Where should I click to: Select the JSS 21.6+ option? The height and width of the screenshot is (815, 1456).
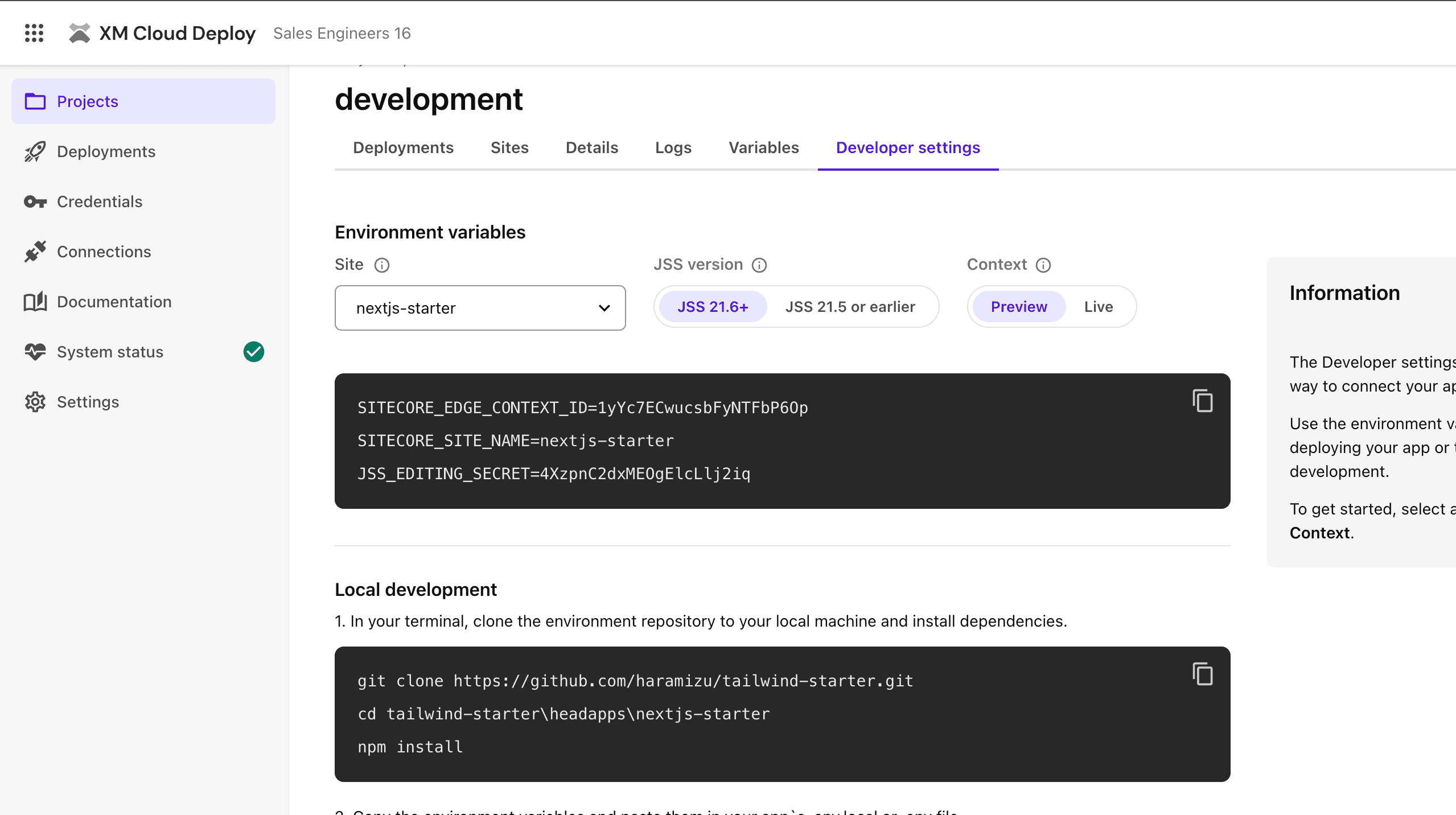pos(712,307)
